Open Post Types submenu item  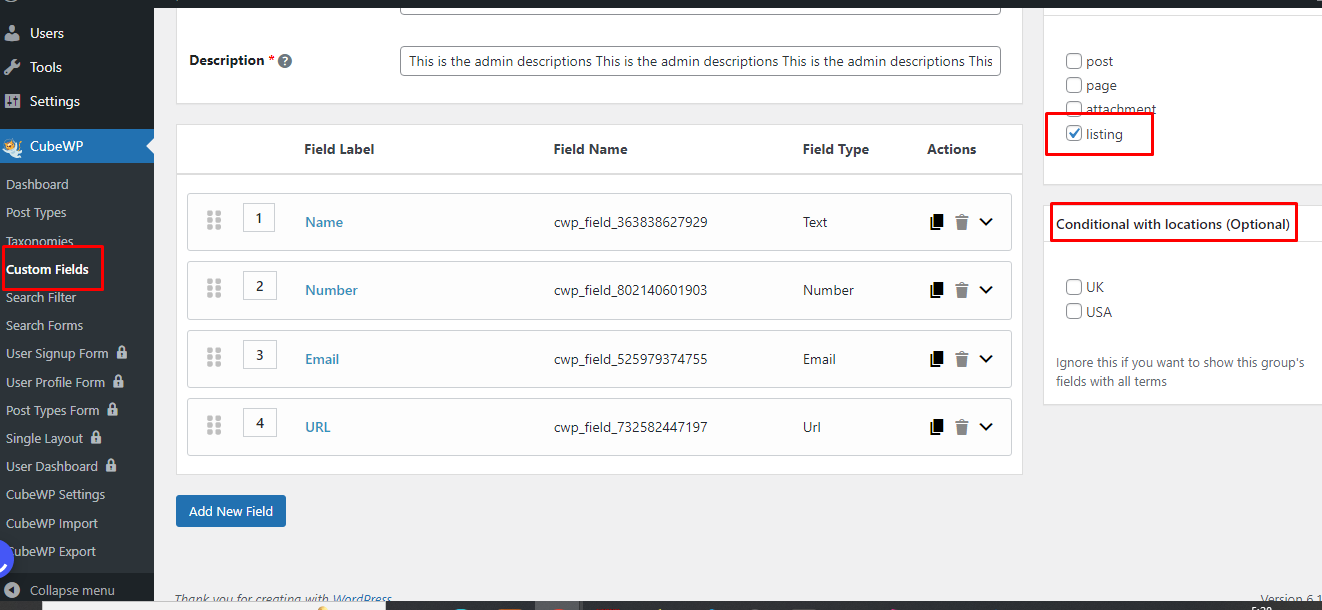(36, 212)
